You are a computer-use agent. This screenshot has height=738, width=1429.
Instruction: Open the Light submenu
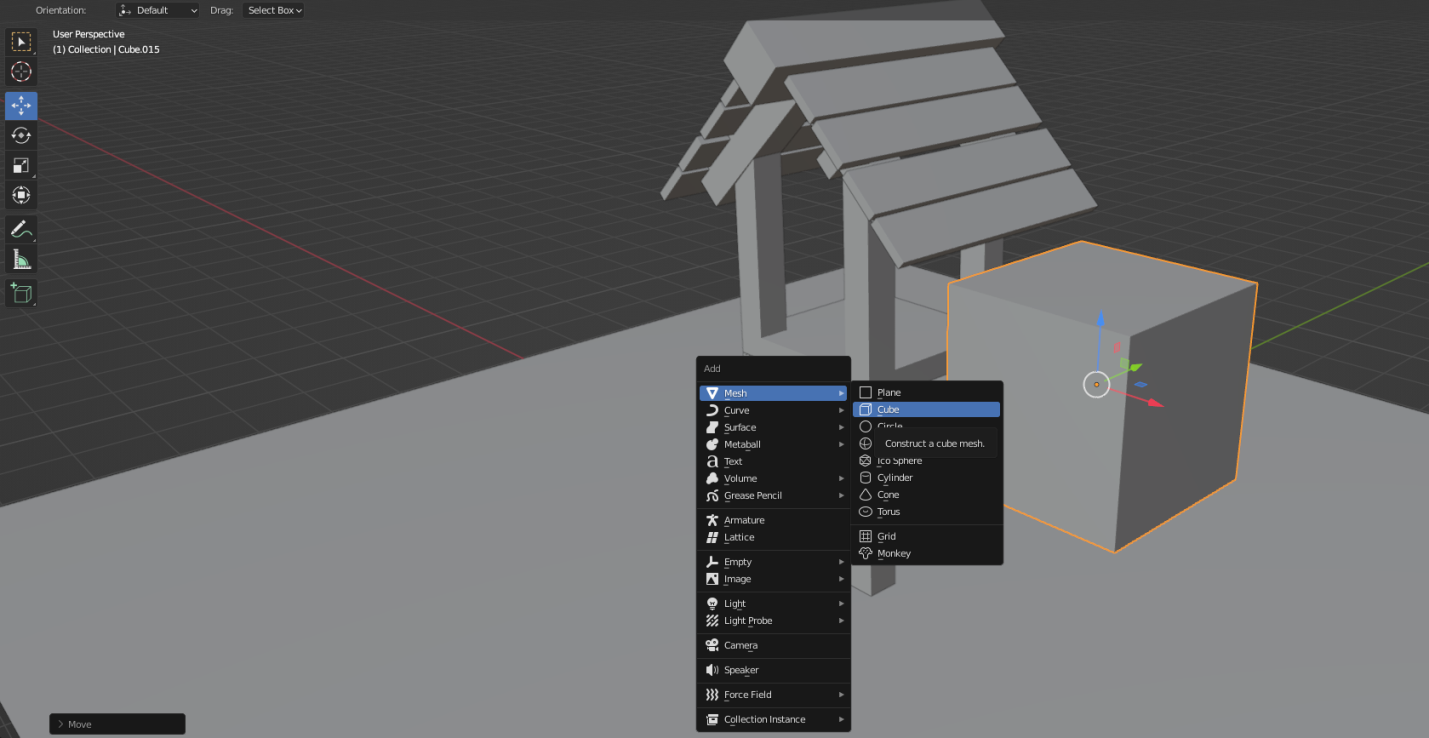774,603
